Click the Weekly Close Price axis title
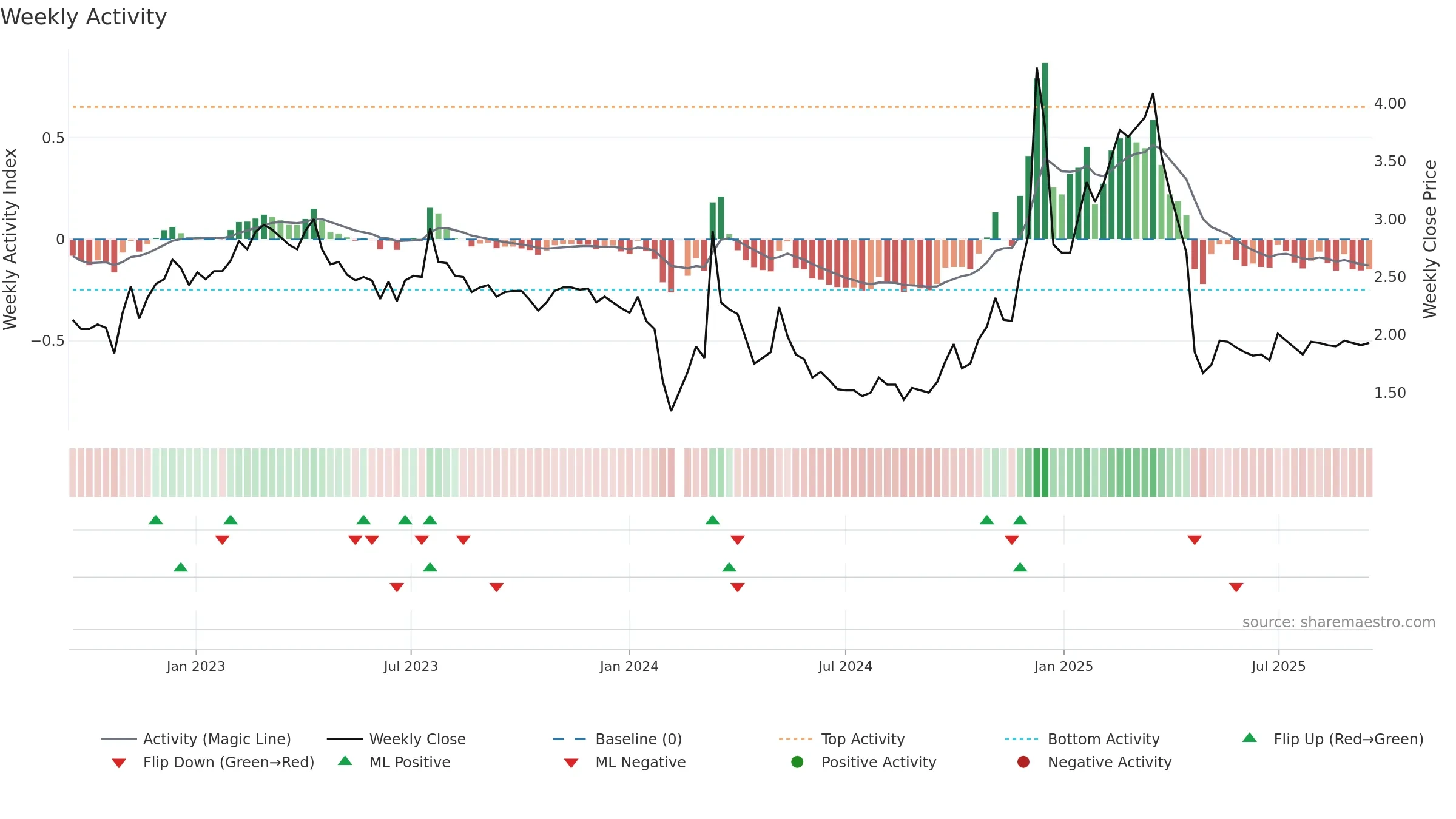The height and width of the screenshot is (819, 1456). [1430, 239]
